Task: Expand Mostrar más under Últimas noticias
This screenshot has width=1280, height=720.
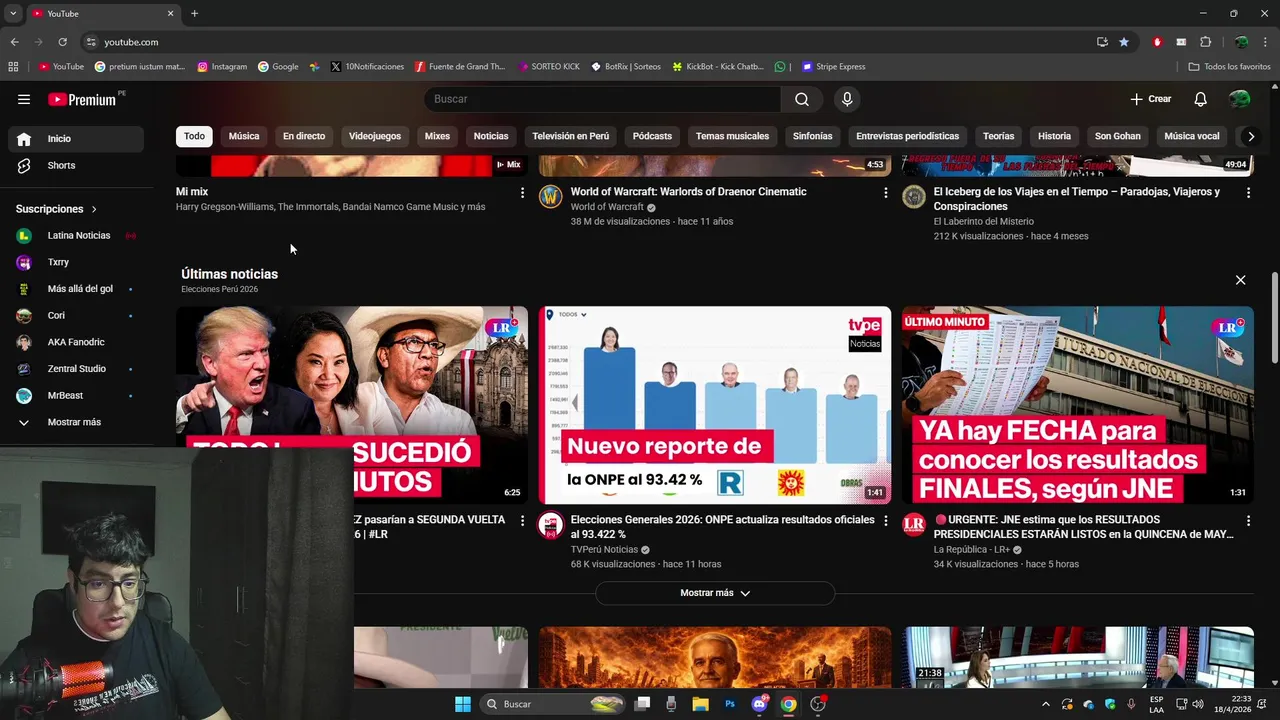Action: pos(715,593)
